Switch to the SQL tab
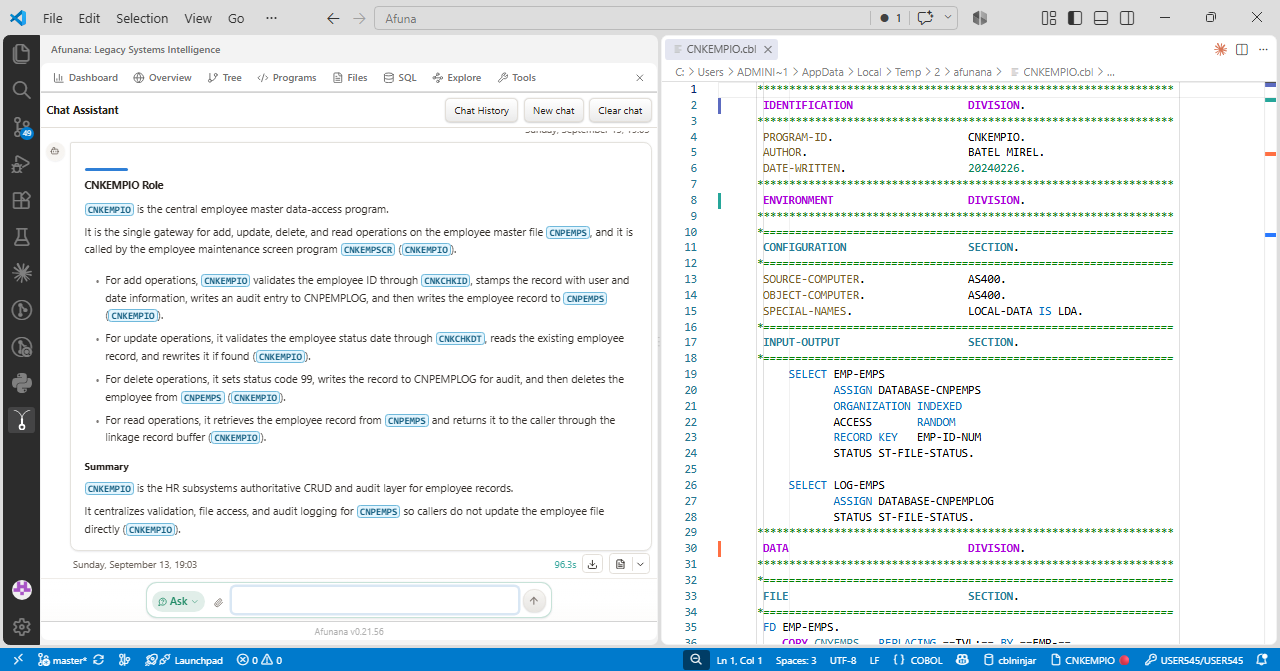 (x=400, y=78)
